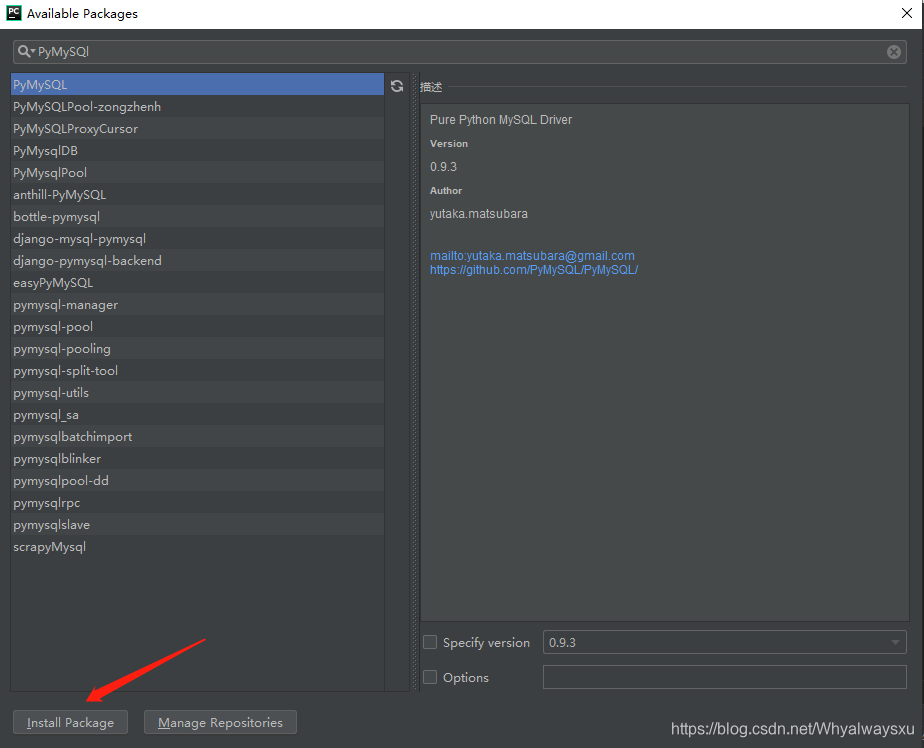The height and width of the screenshot is (748, 924).
Task: Select pymysql-manager package
Action: 197,305
